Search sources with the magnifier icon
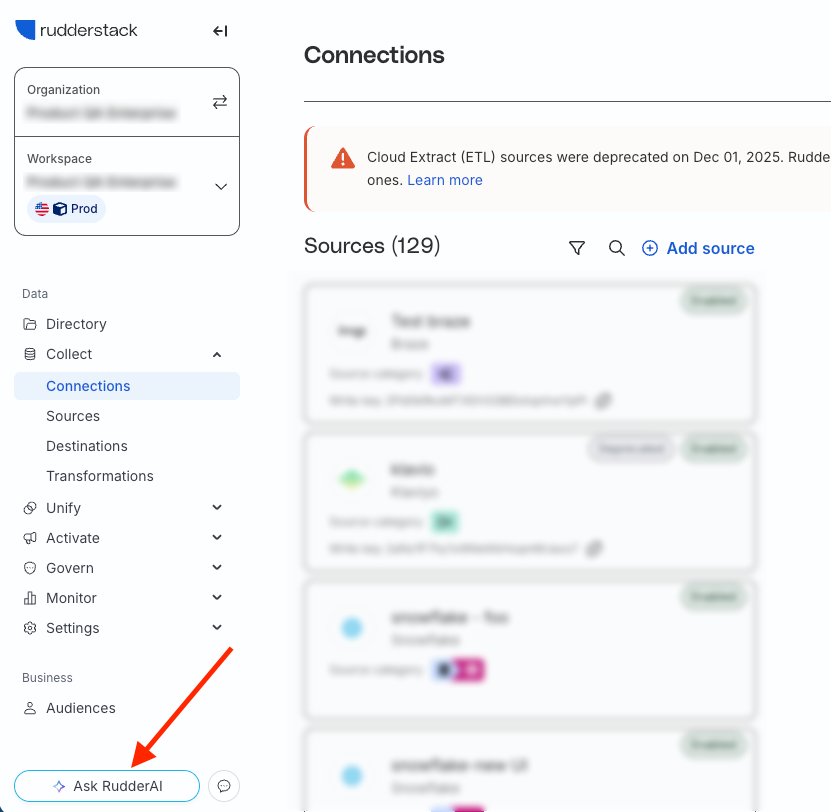 616,248
